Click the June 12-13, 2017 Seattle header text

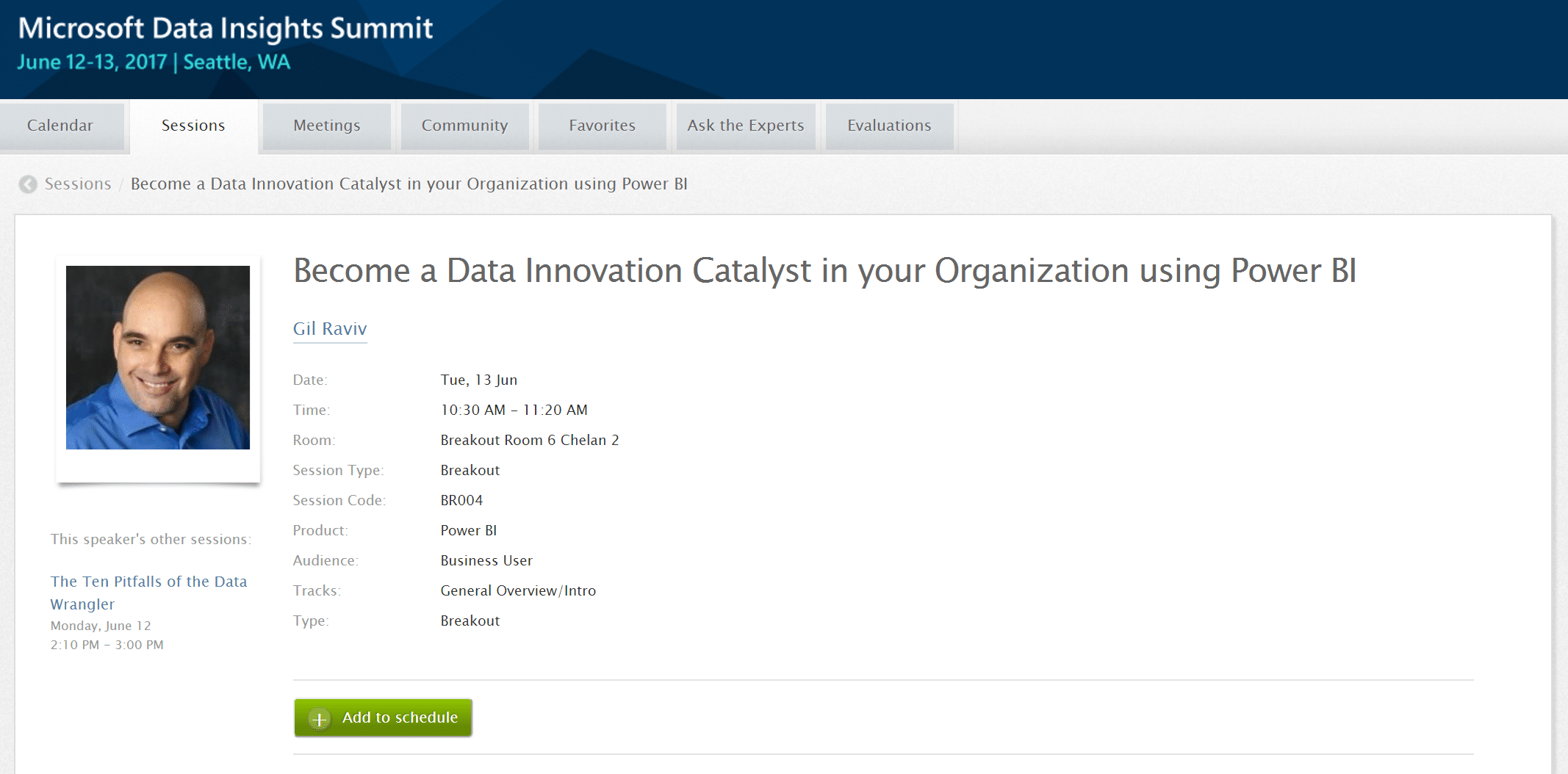tap(154, 62)
